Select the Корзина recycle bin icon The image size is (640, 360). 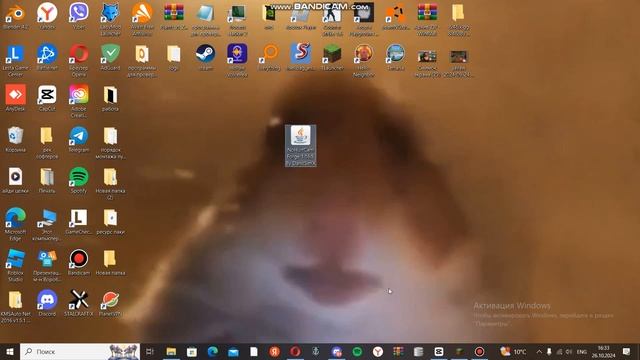(x=16, y=139)
